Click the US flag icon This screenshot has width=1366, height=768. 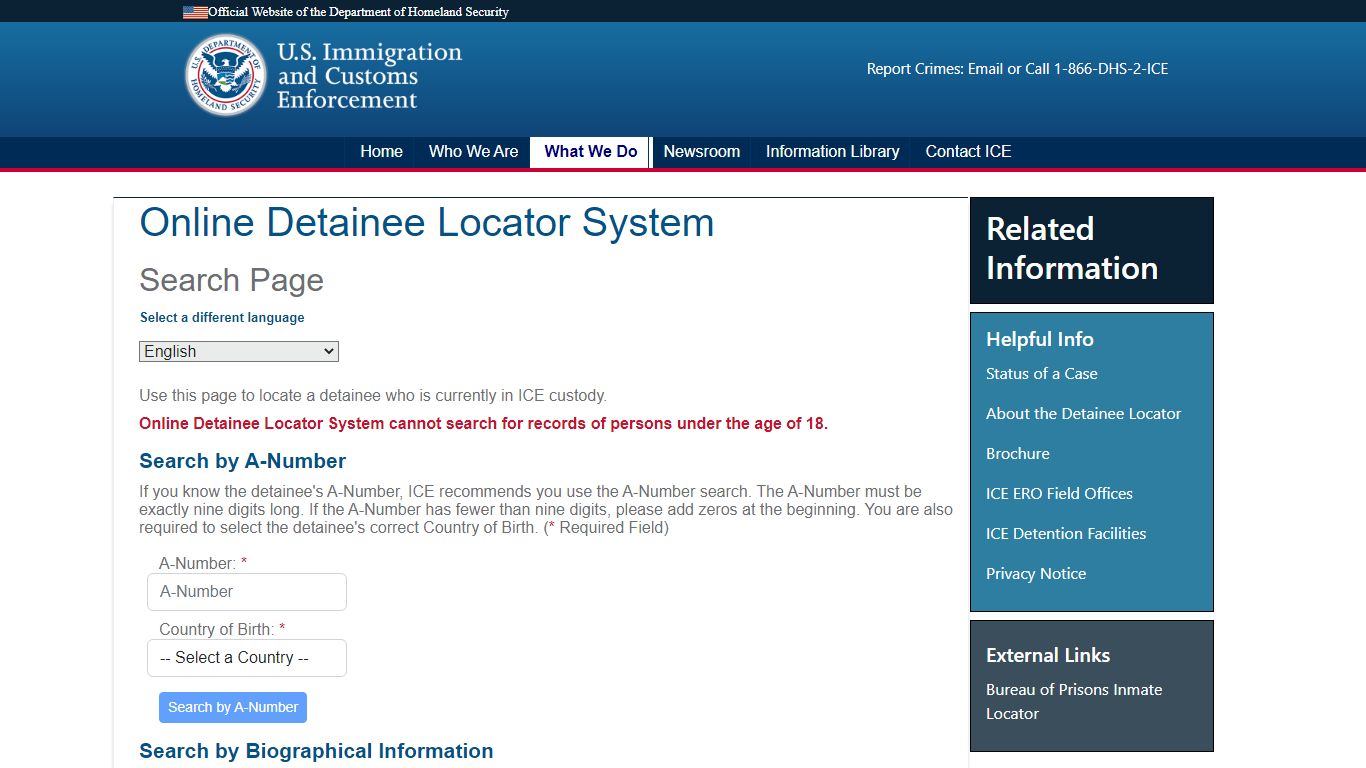point(195,12)
